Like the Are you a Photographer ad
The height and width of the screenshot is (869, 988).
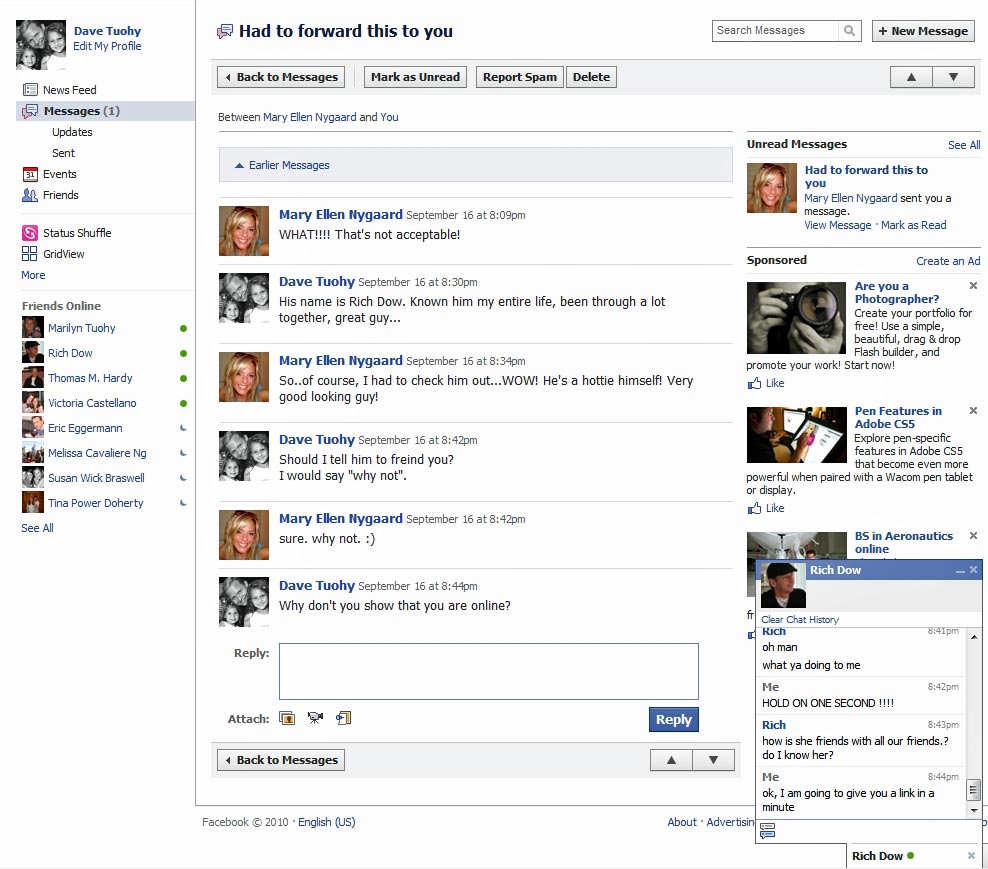click(x=766, y=383)
